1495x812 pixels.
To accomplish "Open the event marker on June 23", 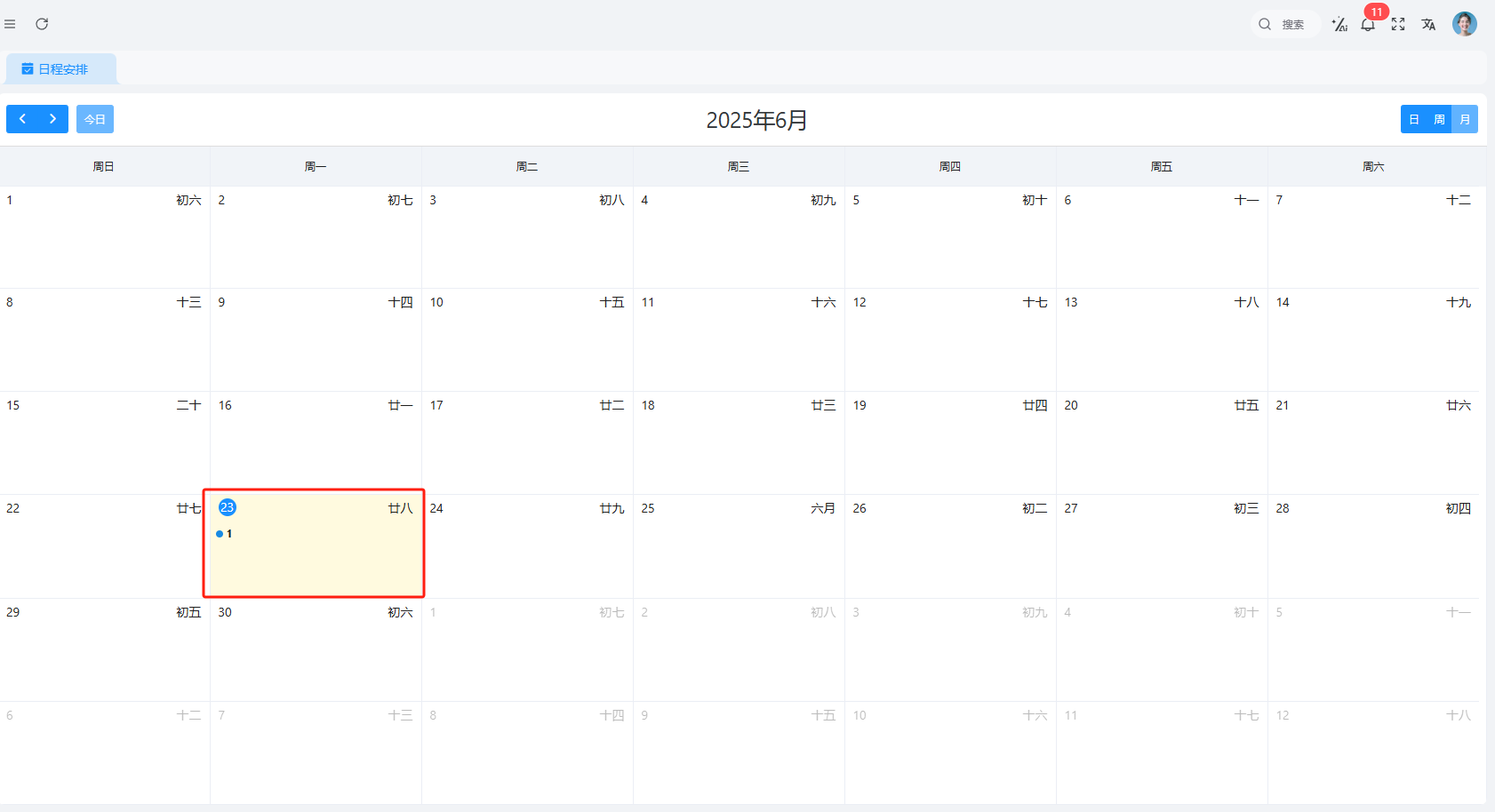I will click(224, 534).
